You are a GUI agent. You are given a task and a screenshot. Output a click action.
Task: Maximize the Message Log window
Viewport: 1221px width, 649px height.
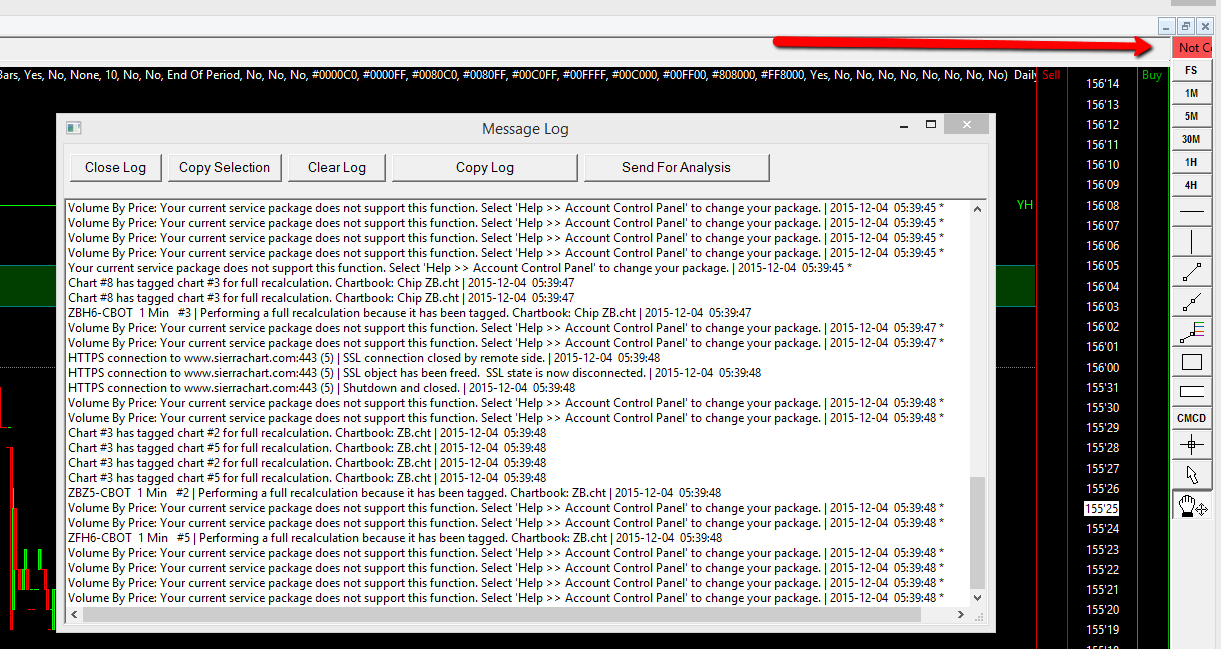[930, 125]
